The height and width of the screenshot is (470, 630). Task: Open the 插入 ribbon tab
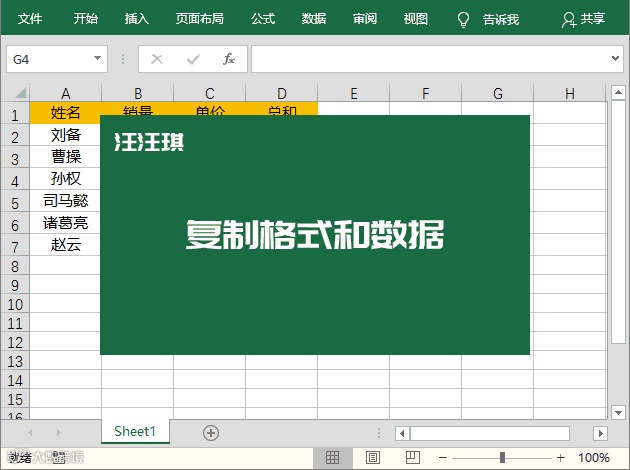coord(137,18)
